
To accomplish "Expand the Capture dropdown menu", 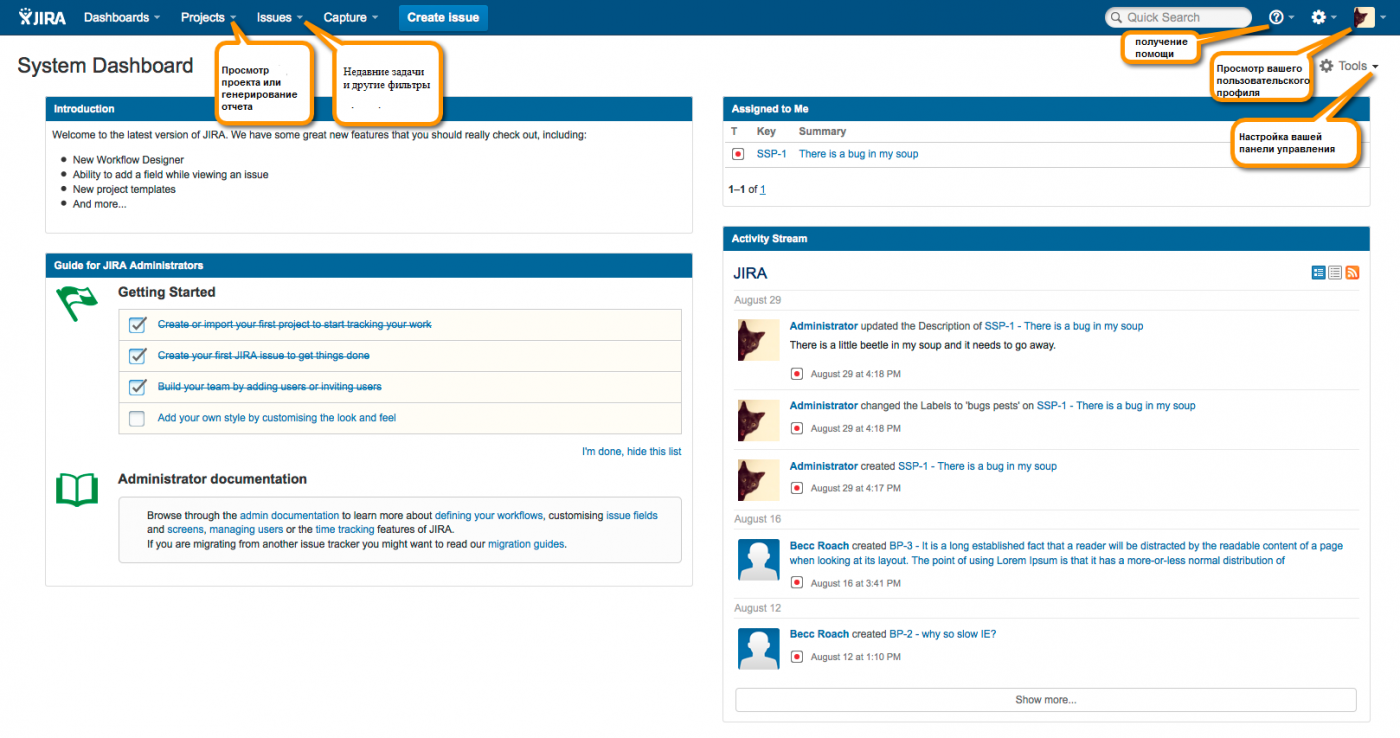I will (350, 17).
